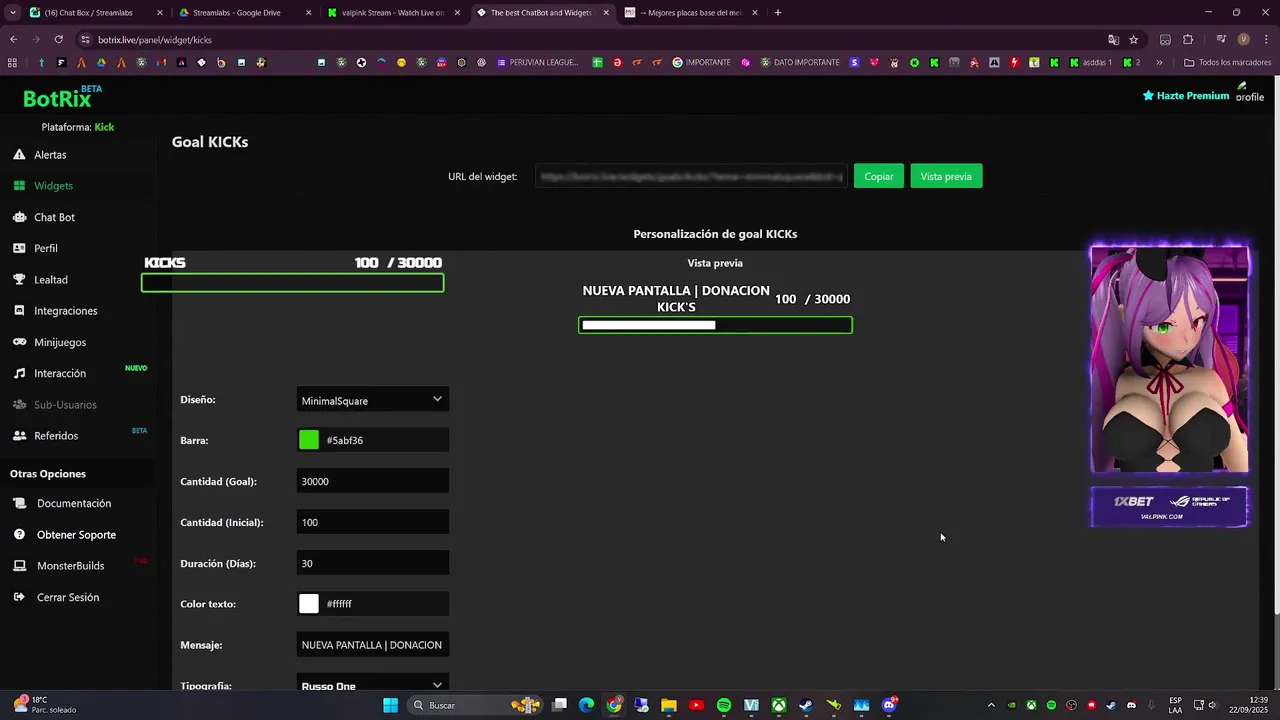Open Spotify from the taskbar
Screen dimensions: 1280x720
(724, 705)
